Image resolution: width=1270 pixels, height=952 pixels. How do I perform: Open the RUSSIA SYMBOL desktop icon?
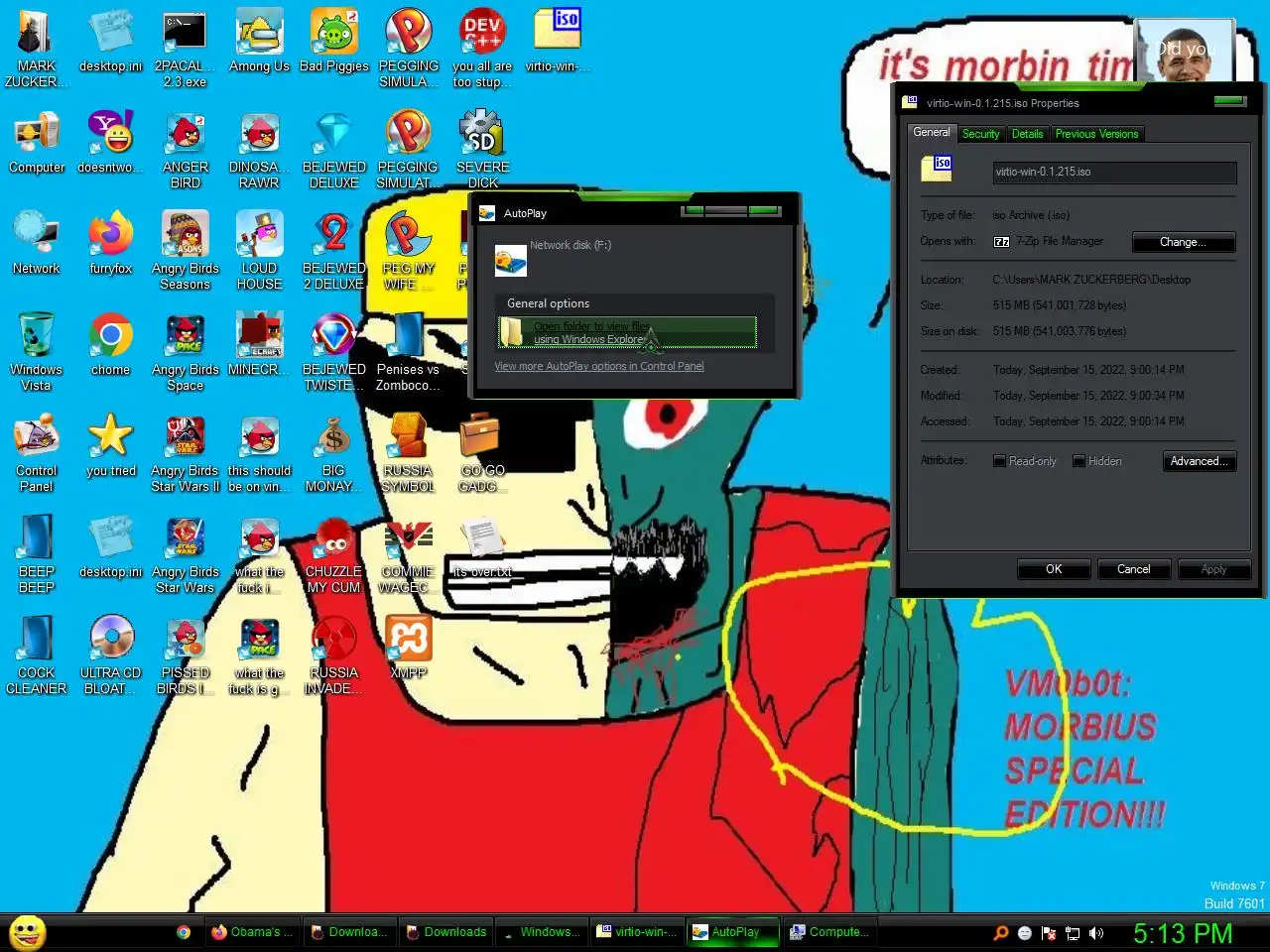tap(408, 453)
